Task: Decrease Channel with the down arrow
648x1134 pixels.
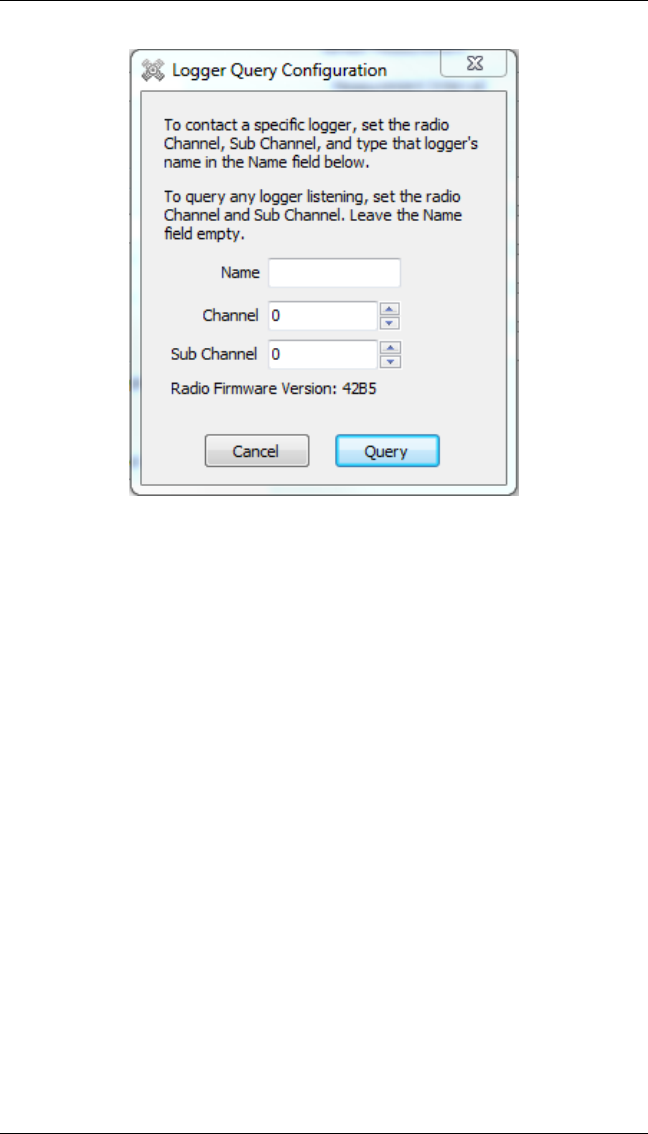Action: point(391,323)
